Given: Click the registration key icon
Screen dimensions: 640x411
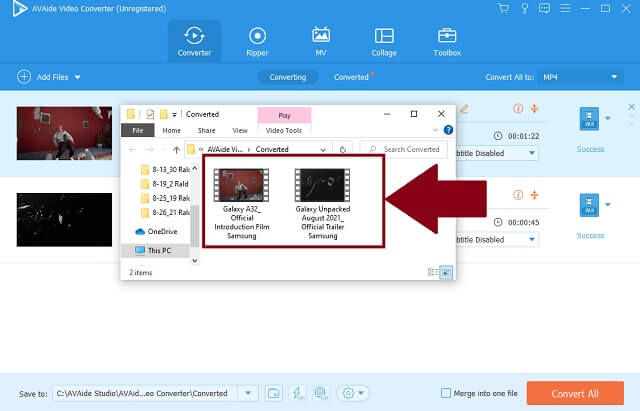Looking at the screenshot, I should point(524,9).
